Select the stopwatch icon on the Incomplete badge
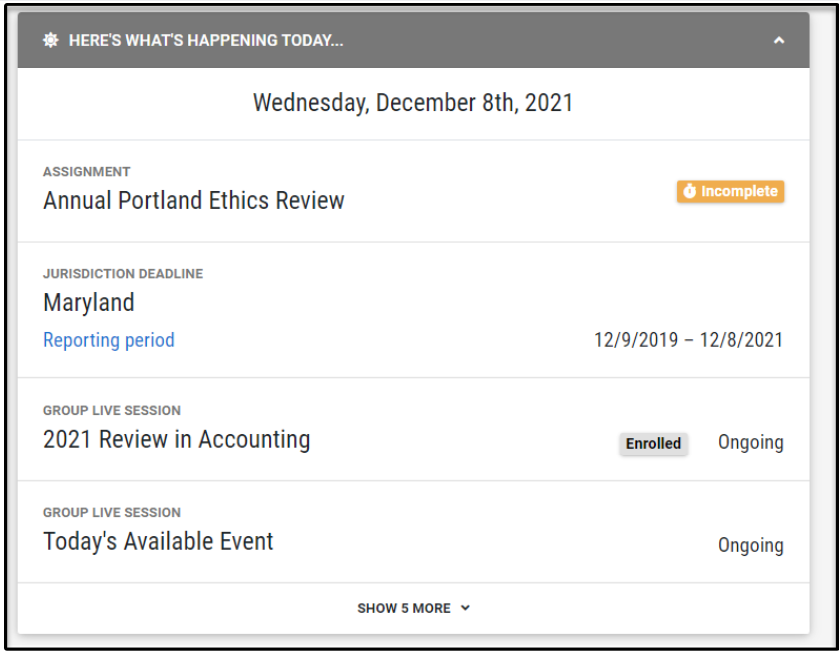Viewport: 840px width, 655px height. pos(688,191)
